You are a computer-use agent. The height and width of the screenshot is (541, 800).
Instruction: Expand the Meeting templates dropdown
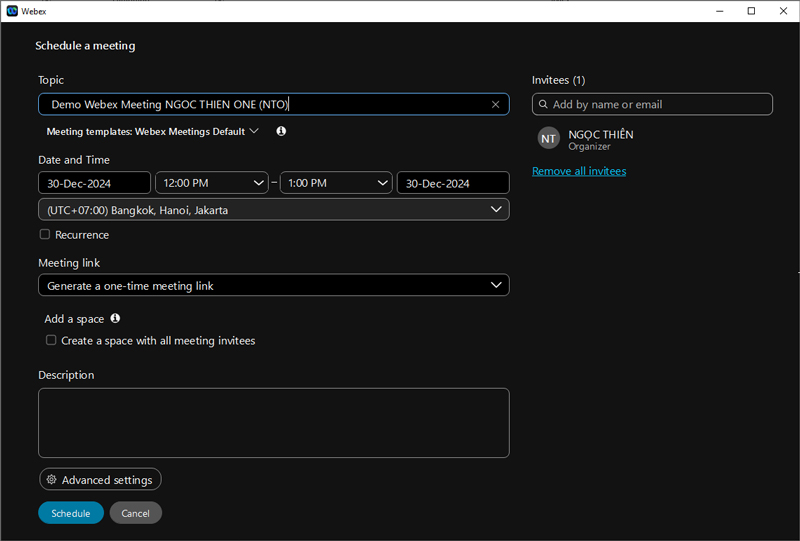pos(153,132)
